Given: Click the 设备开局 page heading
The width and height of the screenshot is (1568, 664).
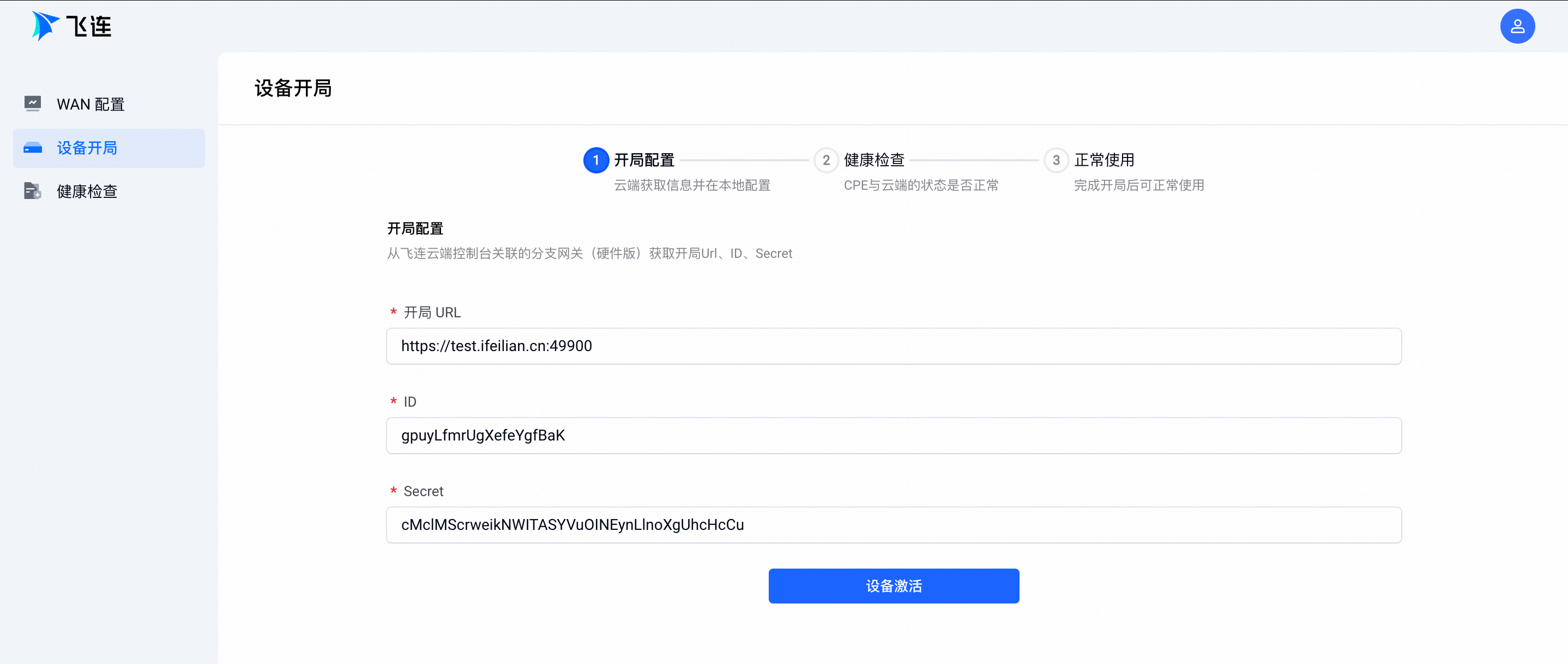Looking at the screenshot, I should tap(293, 88).
